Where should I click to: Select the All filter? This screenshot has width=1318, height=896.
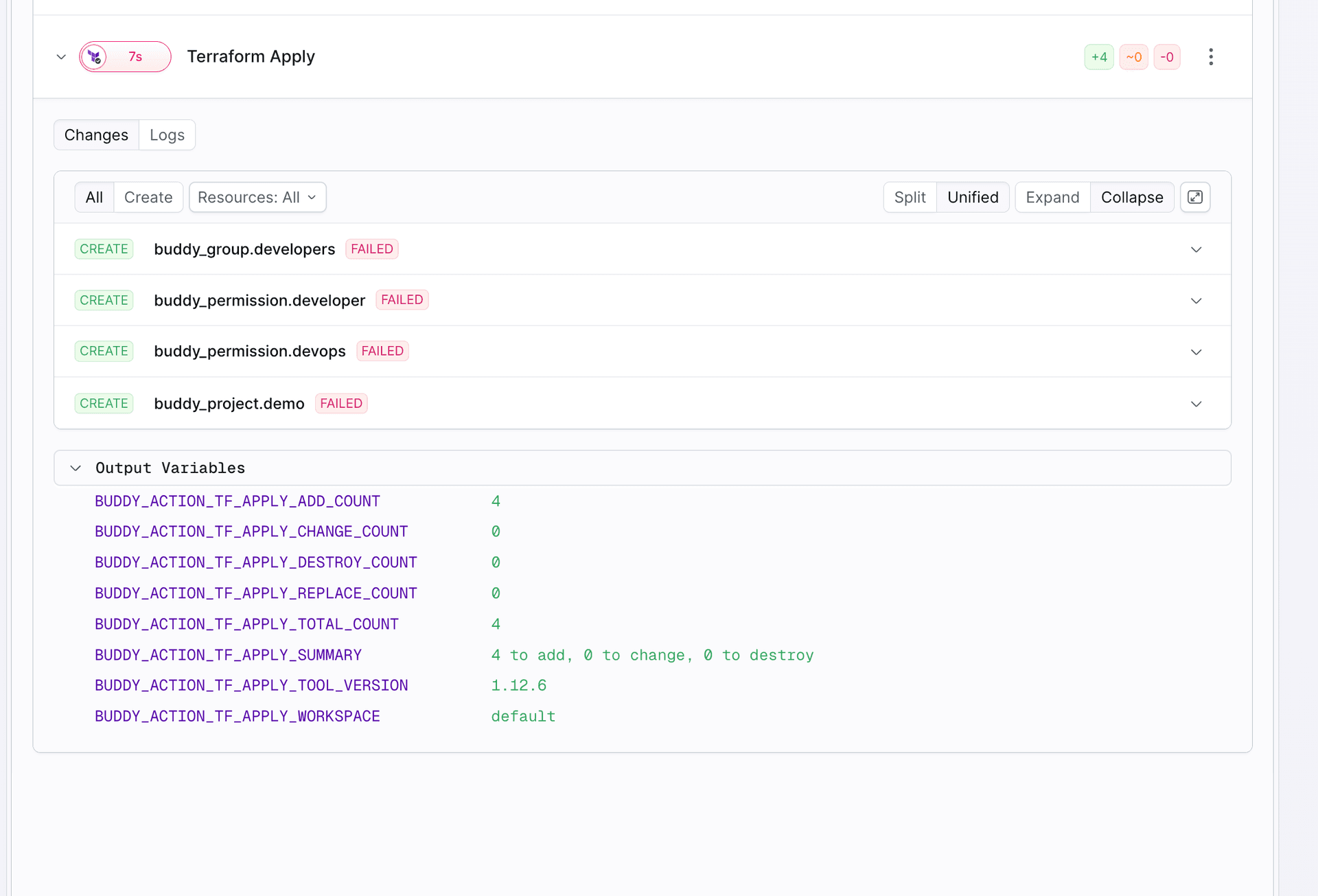(94, 198)
